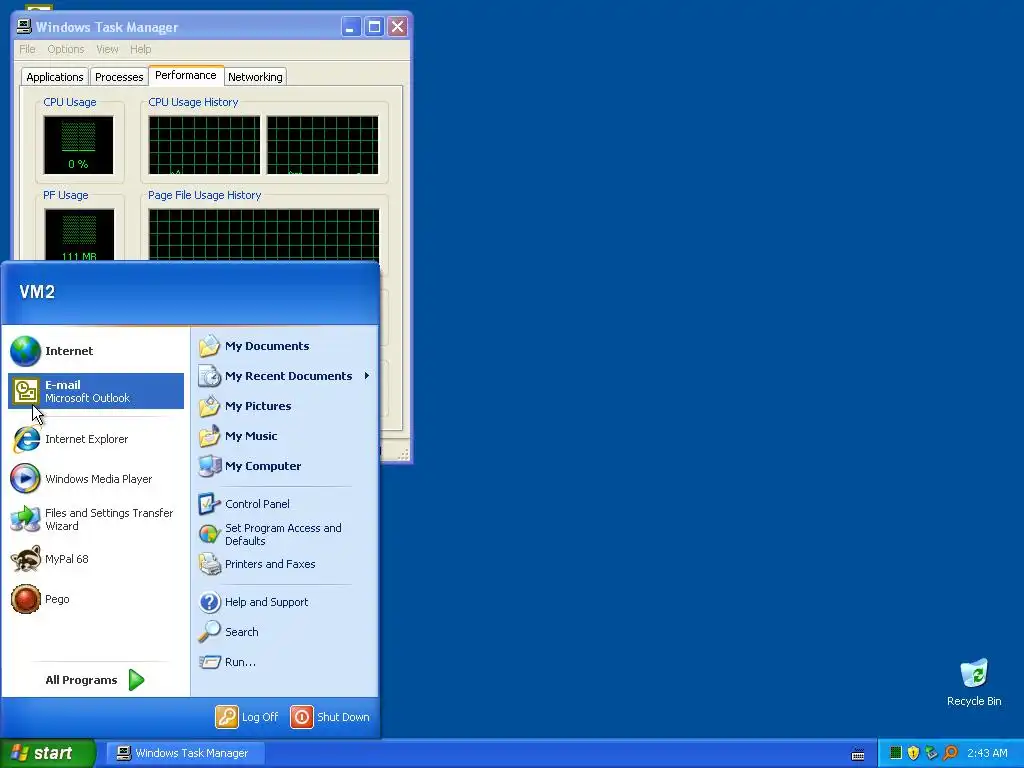Click the CPU Usage 0 % gauge
The image size is (1024, 768).
click(78, 145)
